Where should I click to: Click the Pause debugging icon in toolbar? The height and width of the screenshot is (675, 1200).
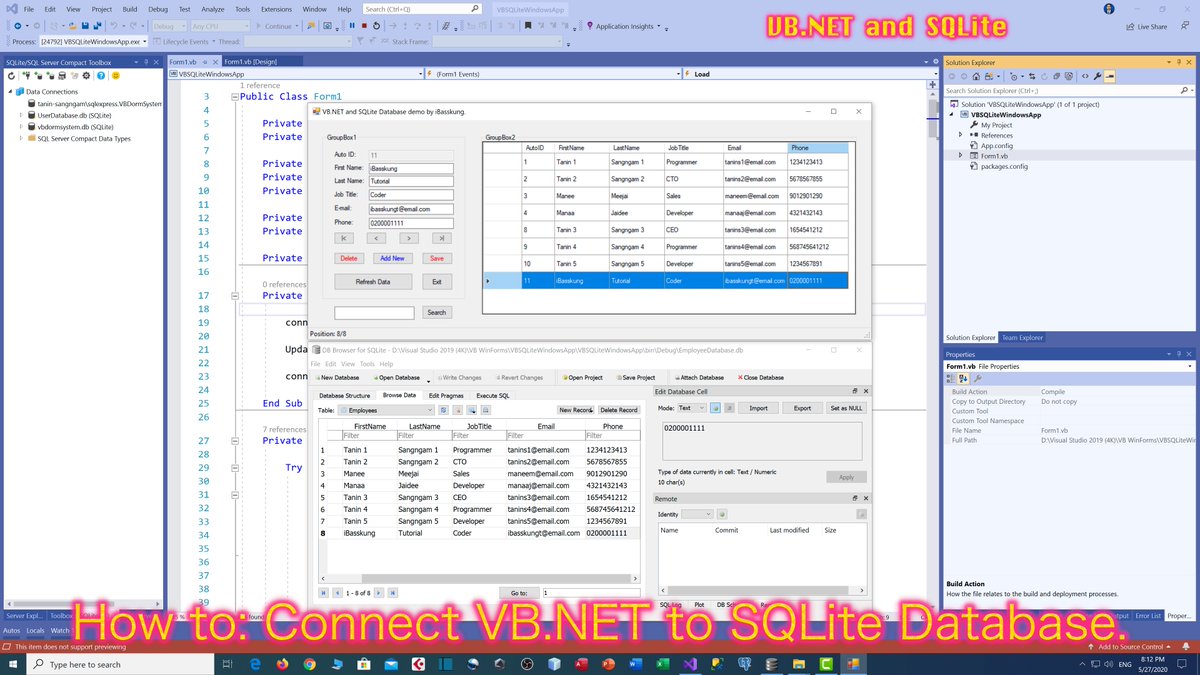tap(351, 26)
